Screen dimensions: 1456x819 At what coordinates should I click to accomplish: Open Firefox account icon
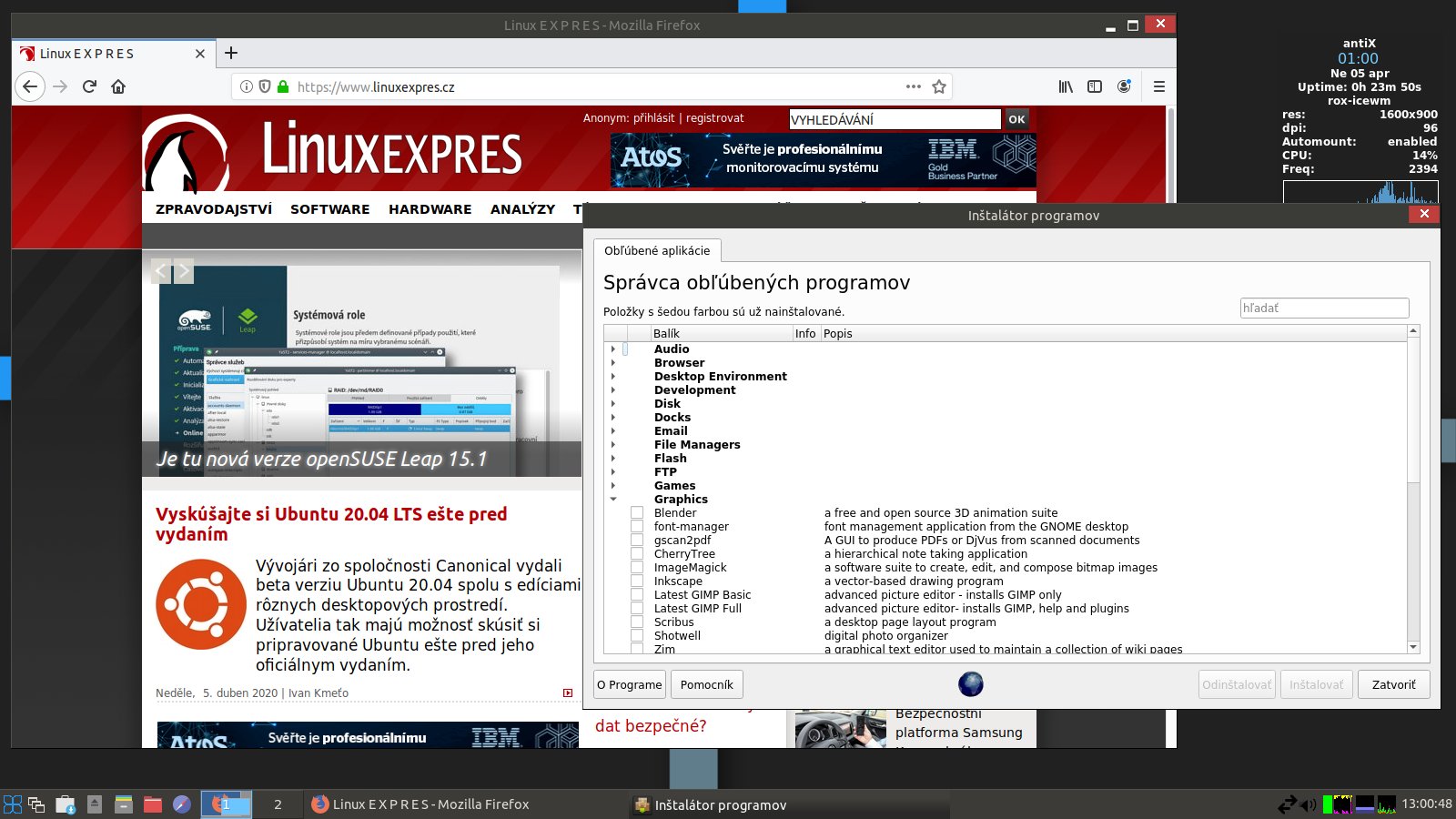point(1124,86)
